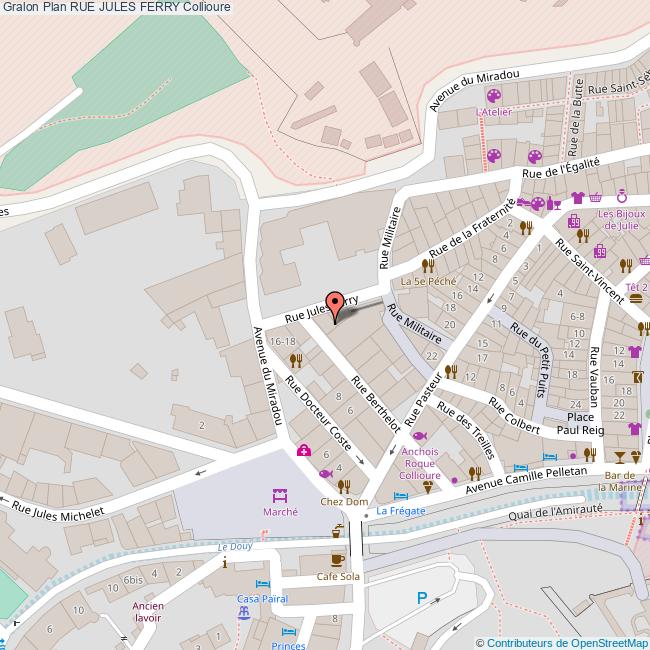This screenshot has width=650, height=650.
Task: Click the pink pharmacy cross icon
Action: point(303,451)
